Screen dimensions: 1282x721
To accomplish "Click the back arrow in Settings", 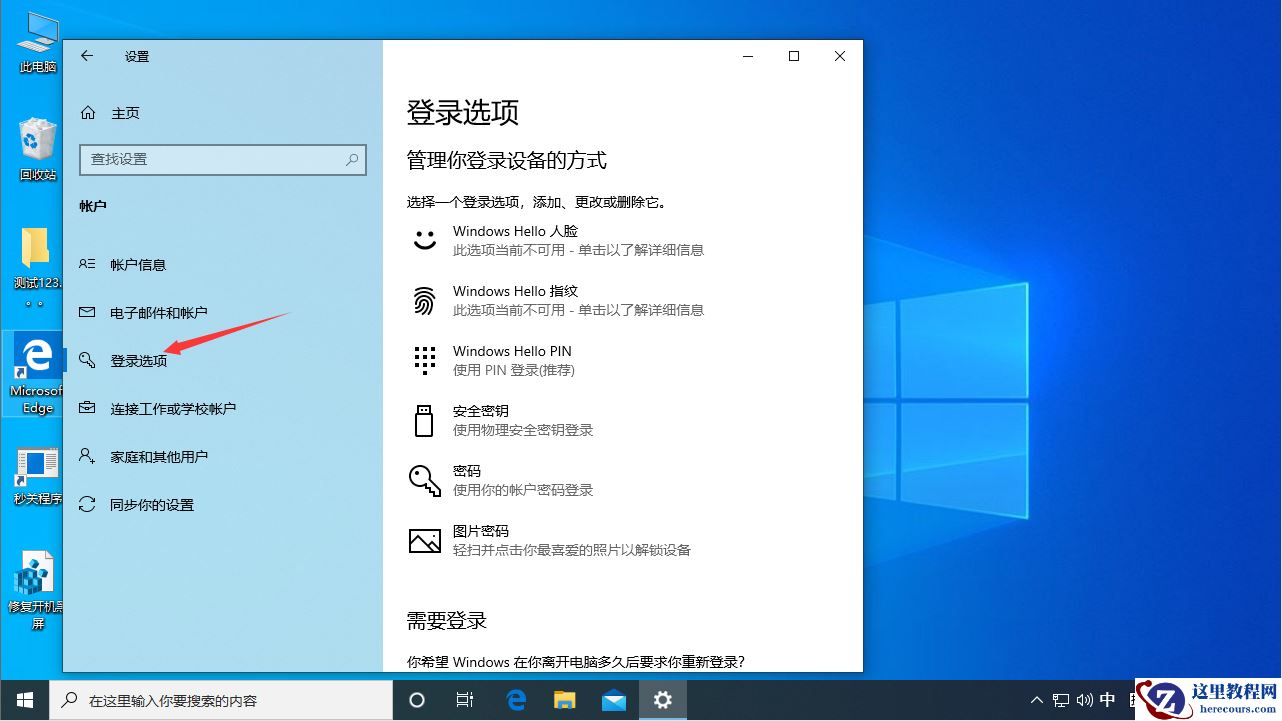I will tap(87, 56).
